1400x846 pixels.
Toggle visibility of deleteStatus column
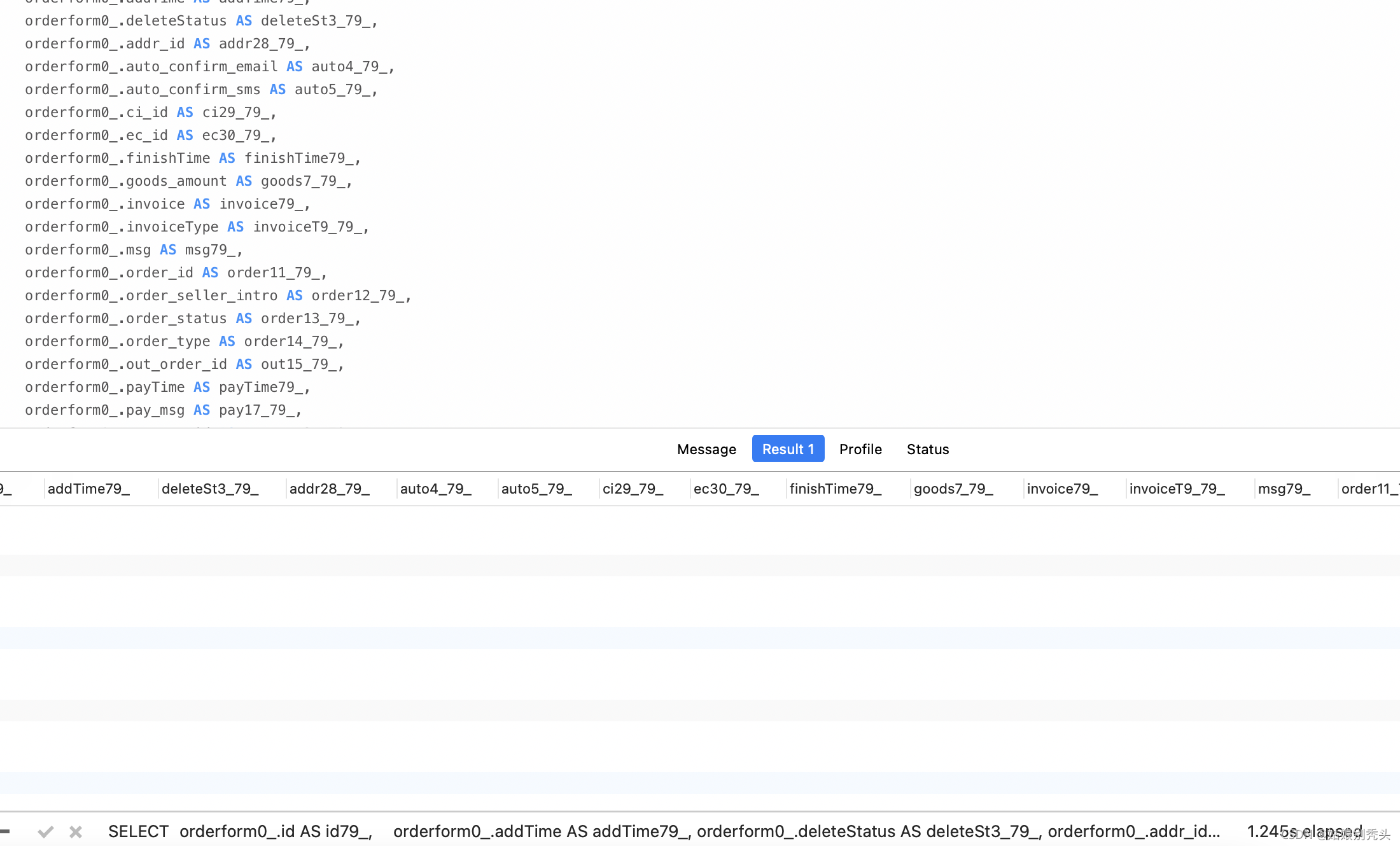click(x=210, y=488)
